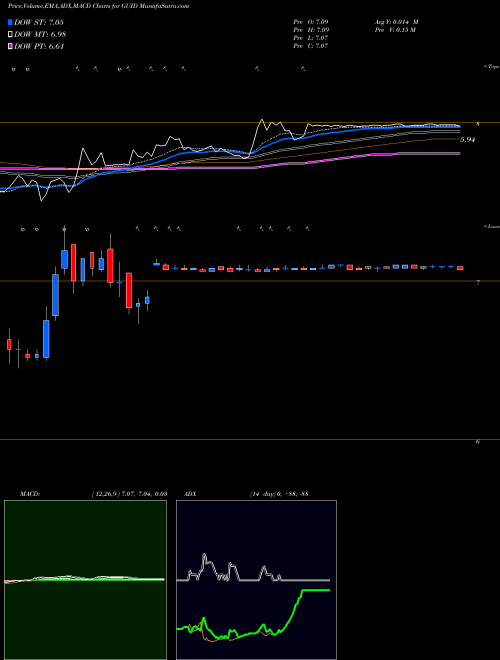
Task: Click the 5.94 price label
Action: coord(467,140)
